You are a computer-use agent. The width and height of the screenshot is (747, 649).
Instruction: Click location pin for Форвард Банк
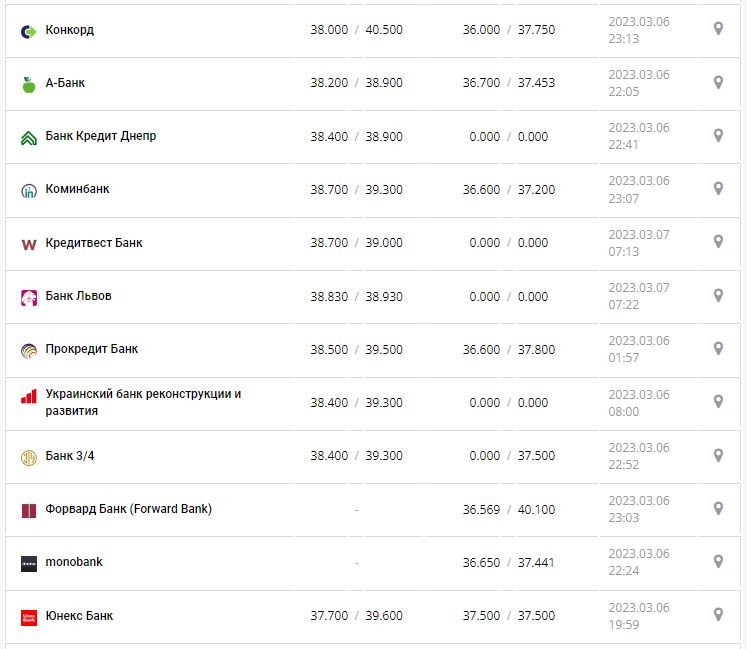[717, 509]
